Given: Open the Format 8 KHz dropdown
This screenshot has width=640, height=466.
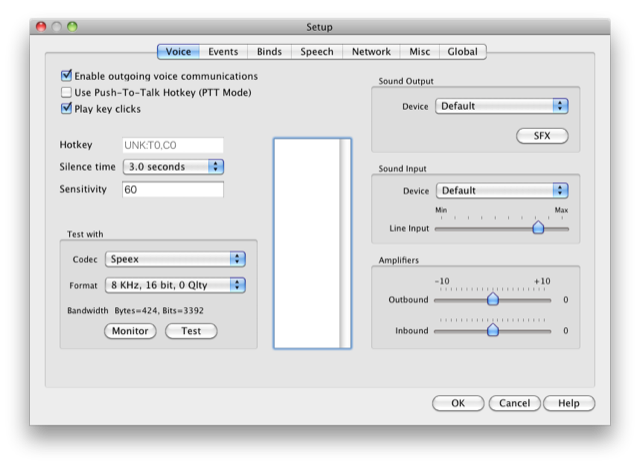Looking at the screenshot, I should [176, 285].
